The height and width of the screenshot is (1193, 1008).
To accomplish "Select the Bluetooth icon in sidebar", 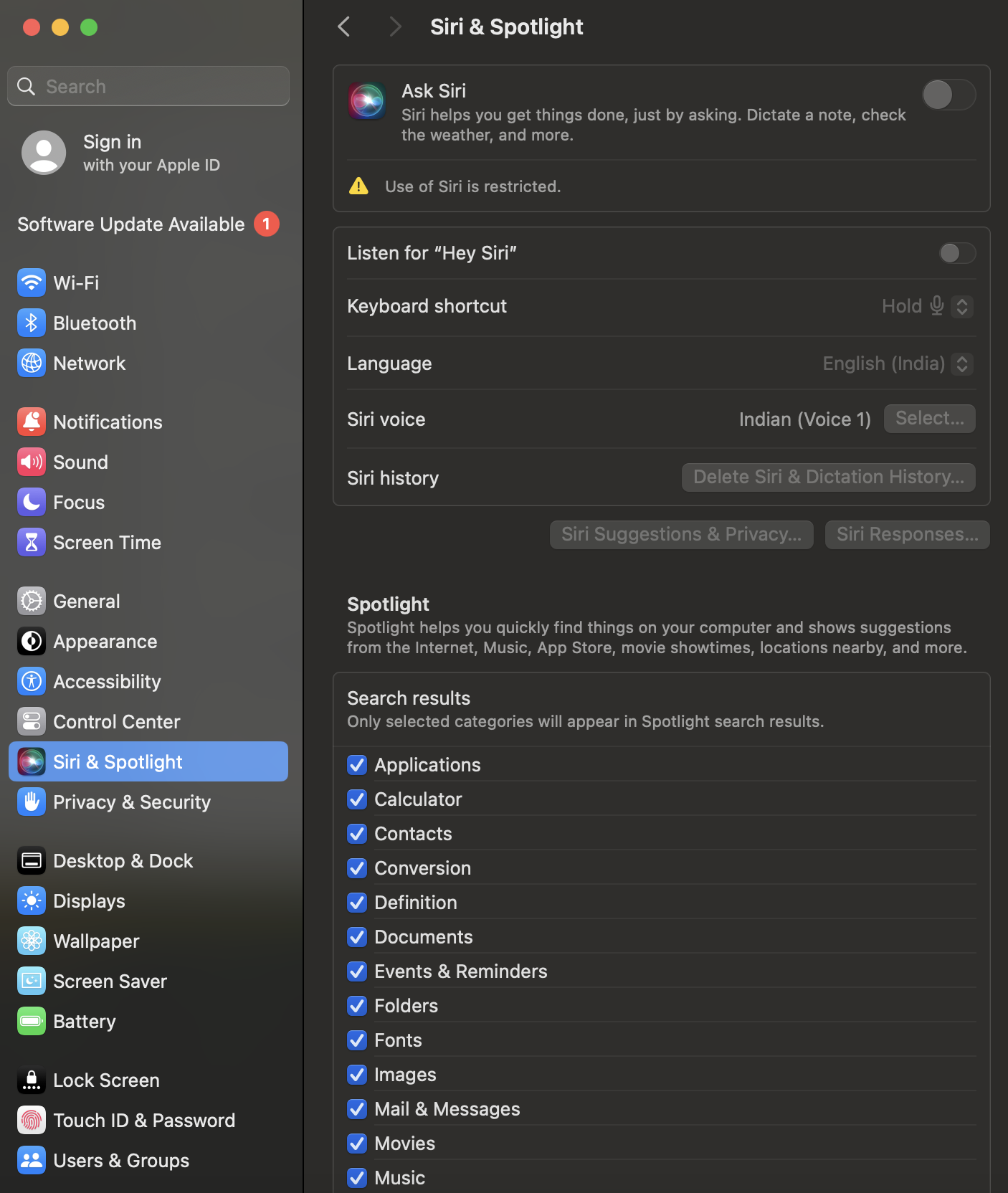I will pos(32,323).
